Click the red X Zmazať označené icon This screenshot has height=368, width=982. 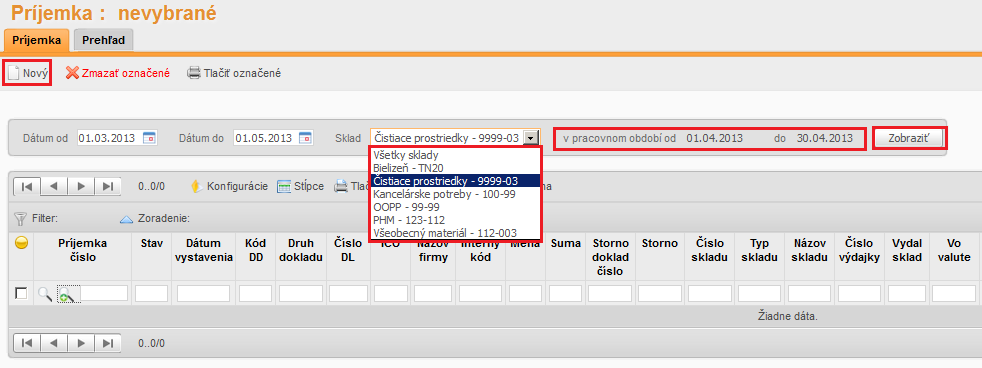tap(72, 73)
